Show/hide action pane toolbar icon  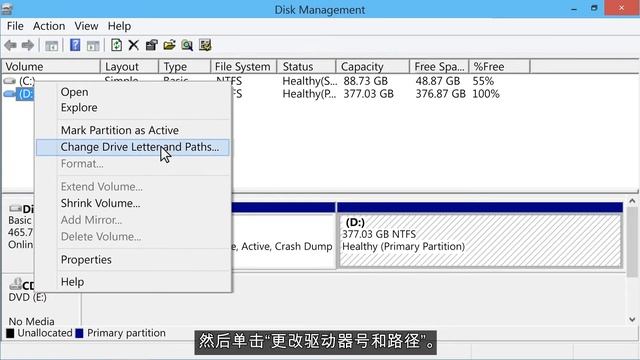click(93, 46)
